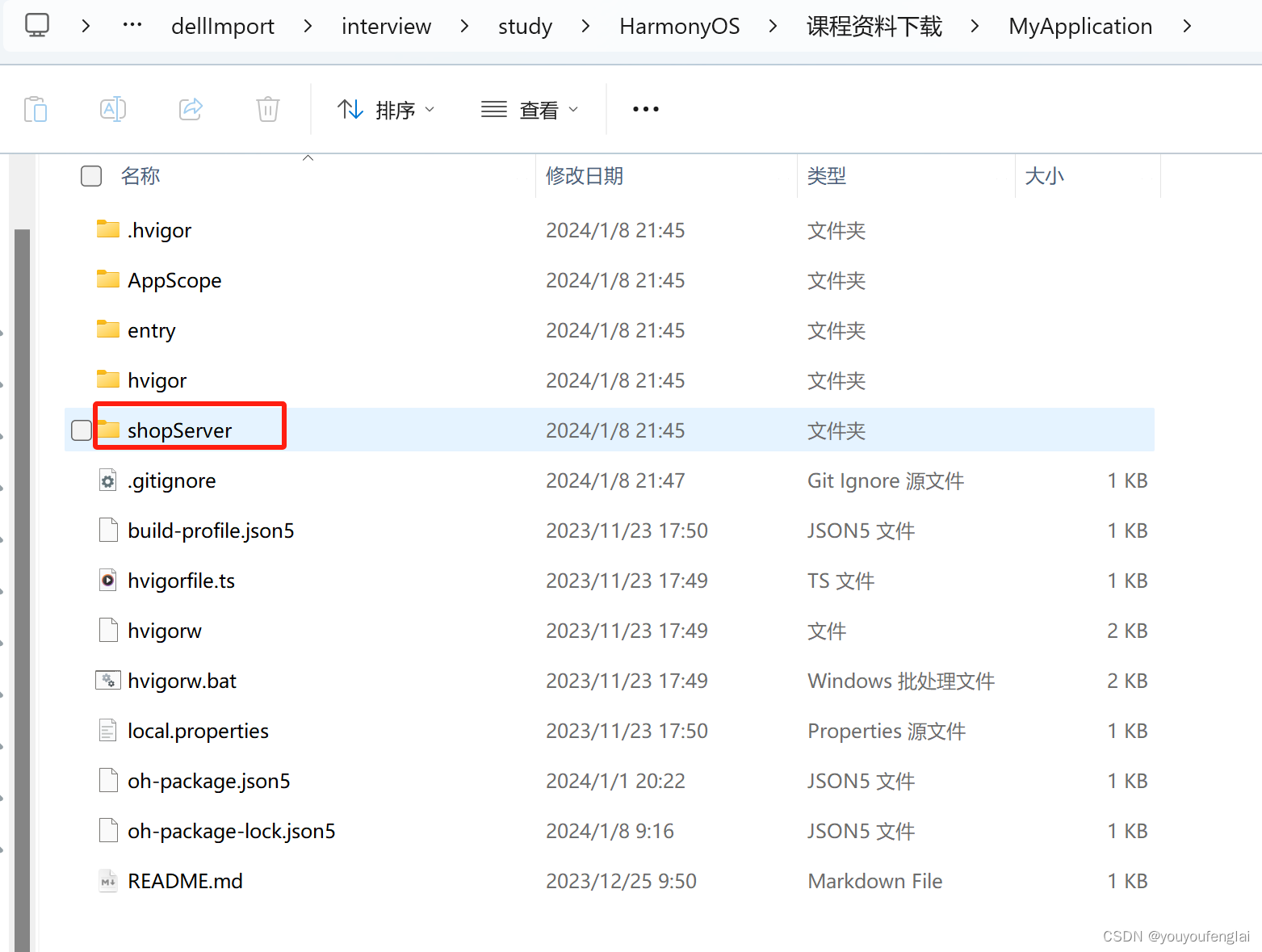Select the oh-package-lock.json5 file name
This screenshot has width=1262, height=952.
tap(231, 831)
